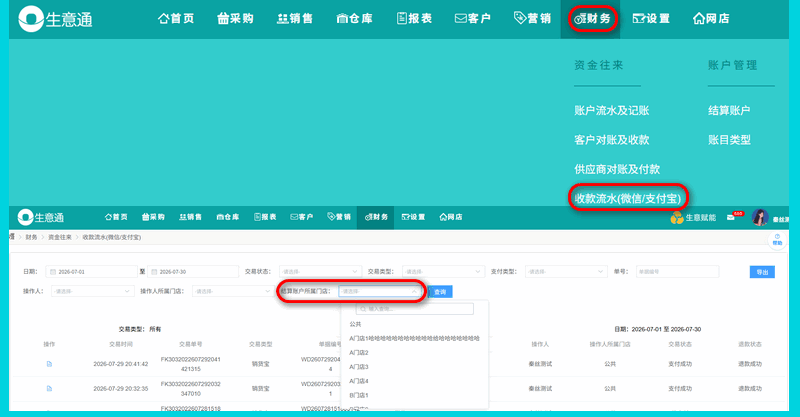Open the 财务 menu in the top navigation
Viewport: 800px width, 417px height.
pos(592,19)
